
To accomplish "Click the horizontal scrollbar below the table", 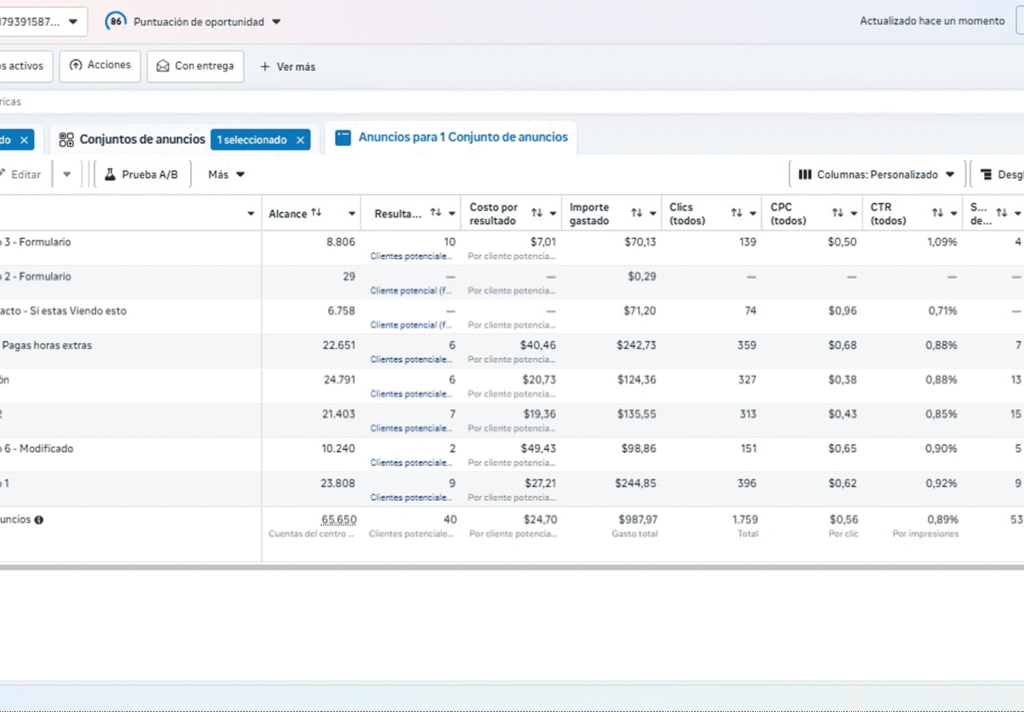I will point(500,567).
